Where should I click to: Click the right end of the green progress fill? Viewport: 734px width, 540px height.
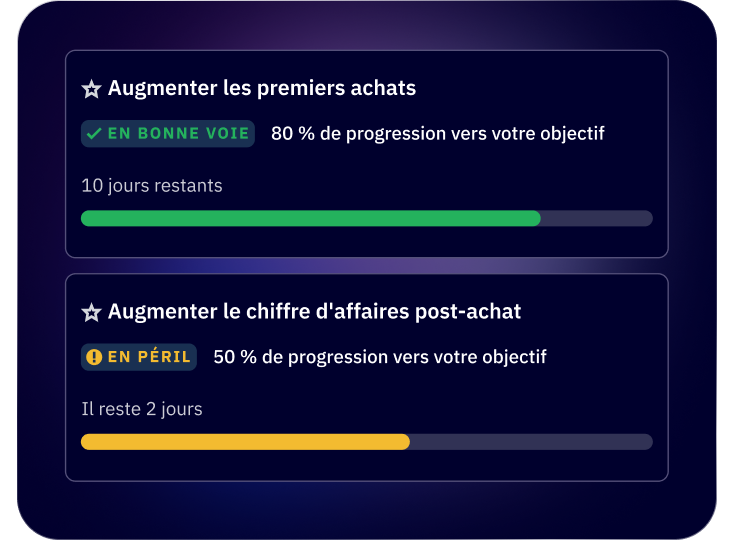tap(536, 218)
